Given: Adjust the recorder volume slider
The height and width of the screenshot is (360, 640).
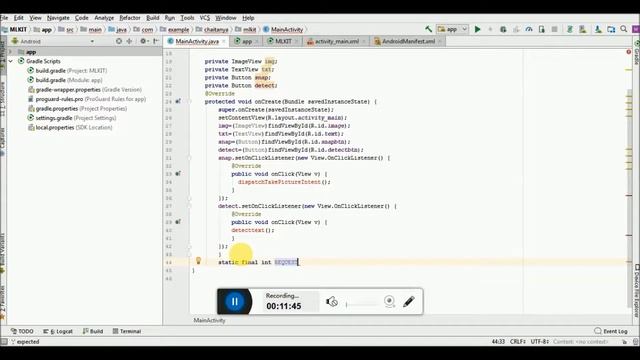Looking at the screenshot, I should [362, 304].
